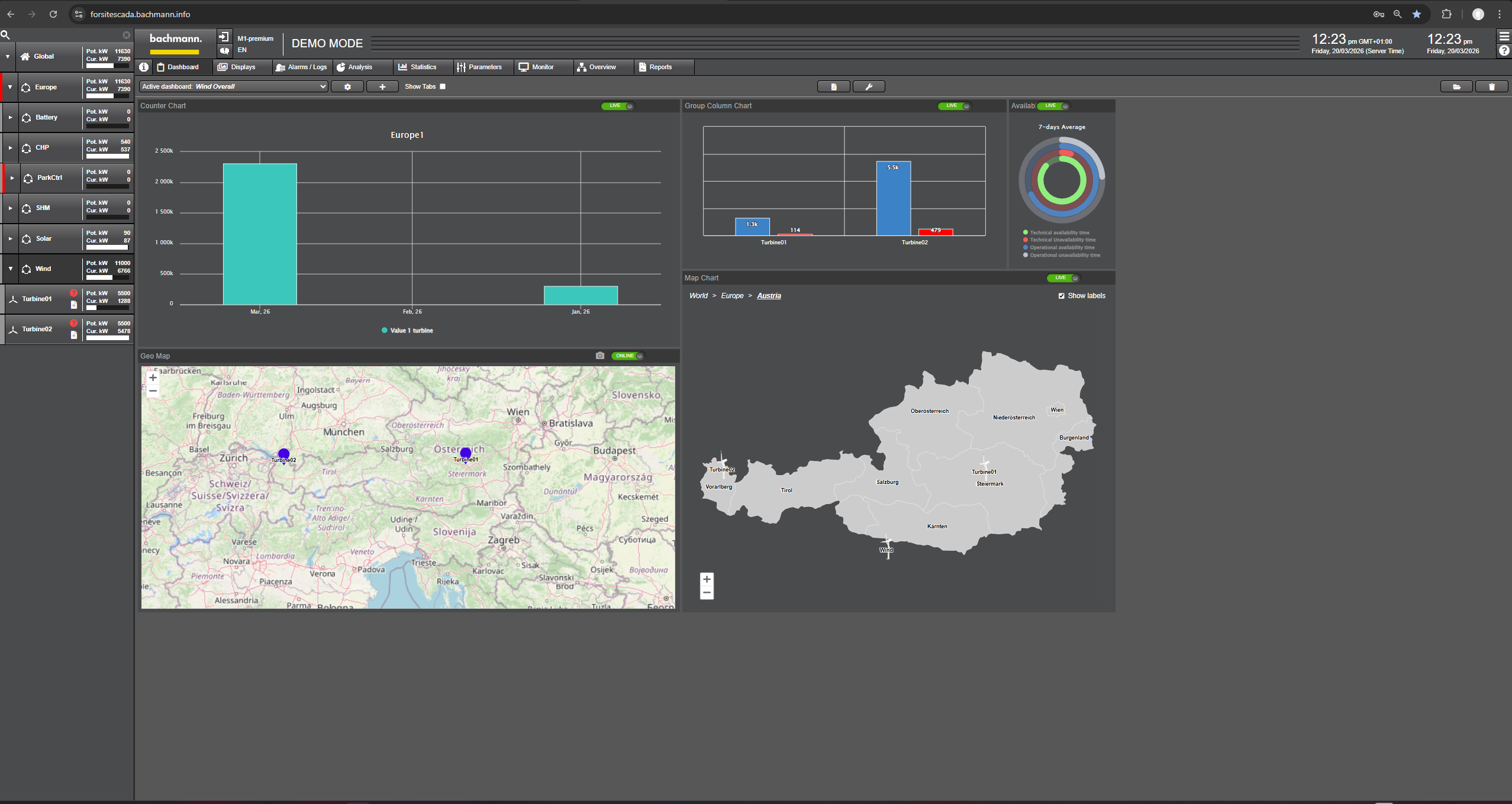Click the trash delete icon

pyautogui.click(x=1491, y=87)
